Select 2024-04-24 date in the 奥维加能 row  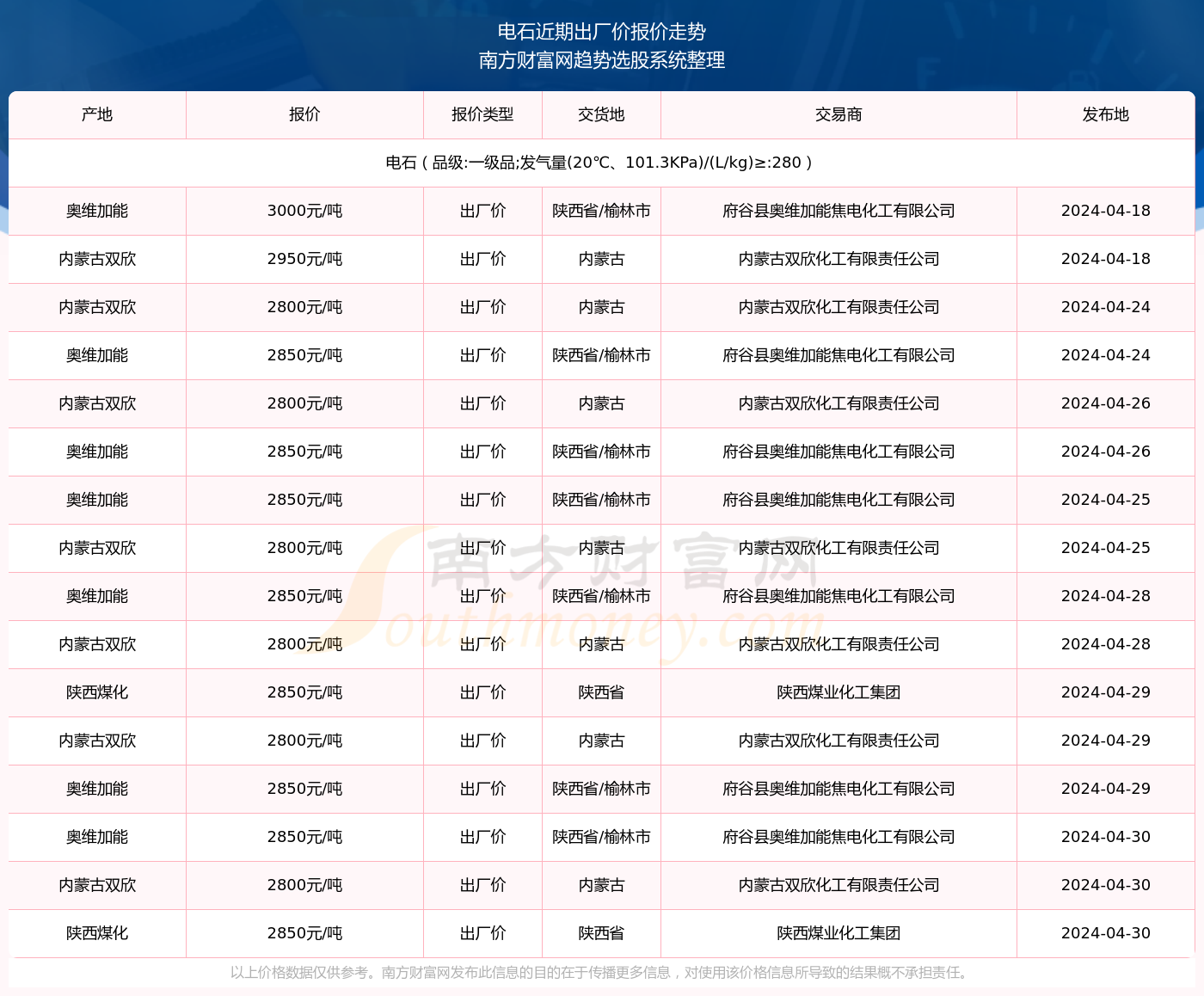tap(1106, 355)
